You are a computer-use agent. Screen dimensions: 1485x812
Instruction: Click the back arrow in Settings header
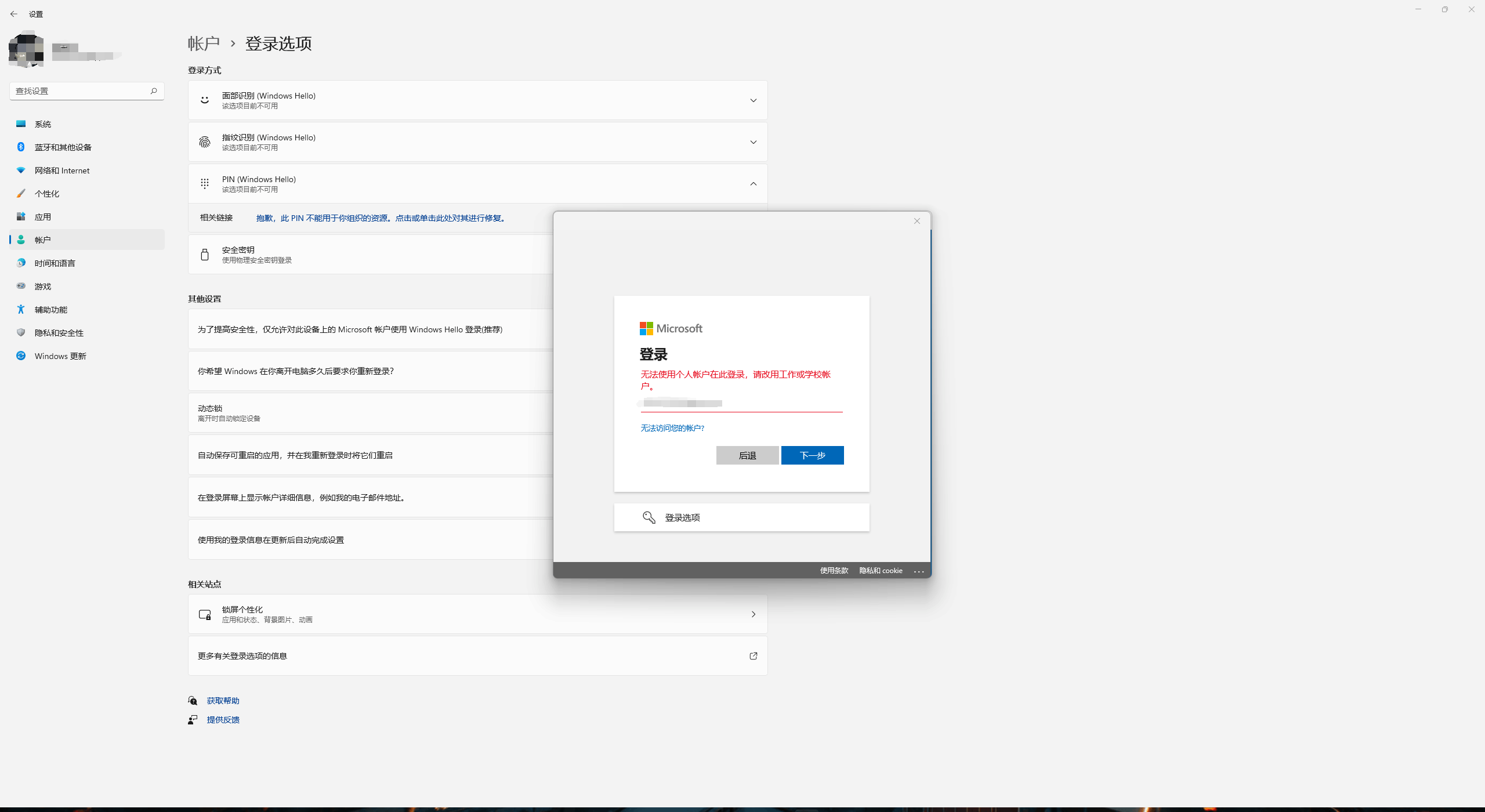[x=14, y=14]
